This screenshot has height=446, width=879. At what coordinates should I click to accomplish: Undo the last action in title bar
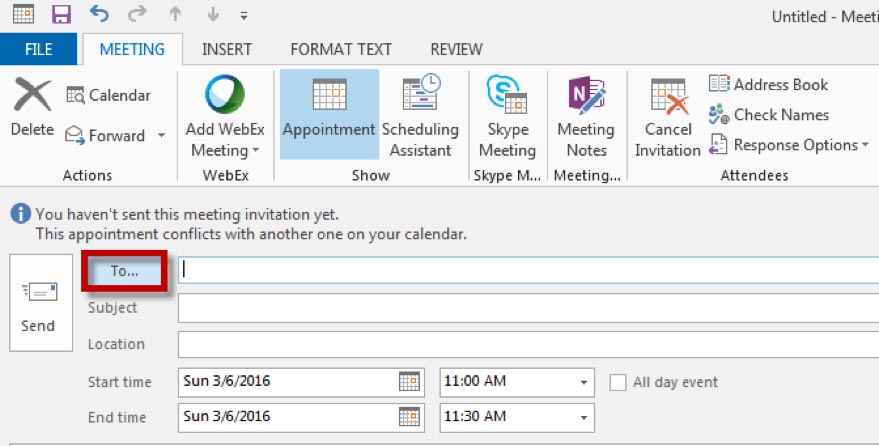click(x=99, y=16)
